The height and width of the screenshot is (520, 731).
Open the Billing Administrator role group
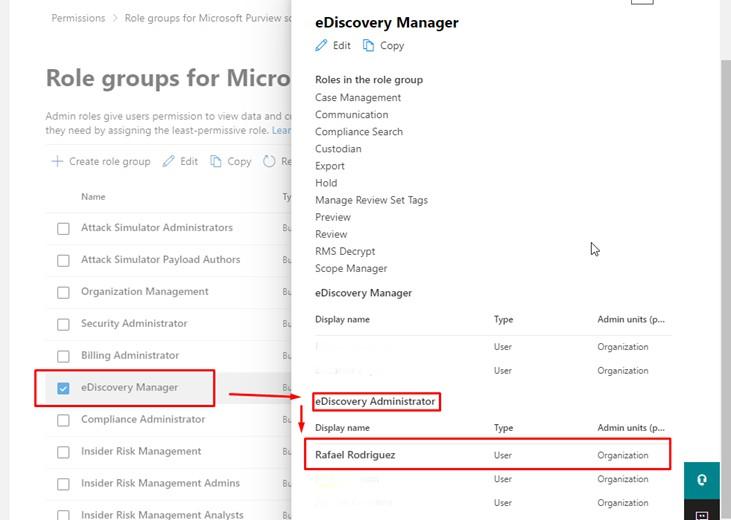[130, 355]
